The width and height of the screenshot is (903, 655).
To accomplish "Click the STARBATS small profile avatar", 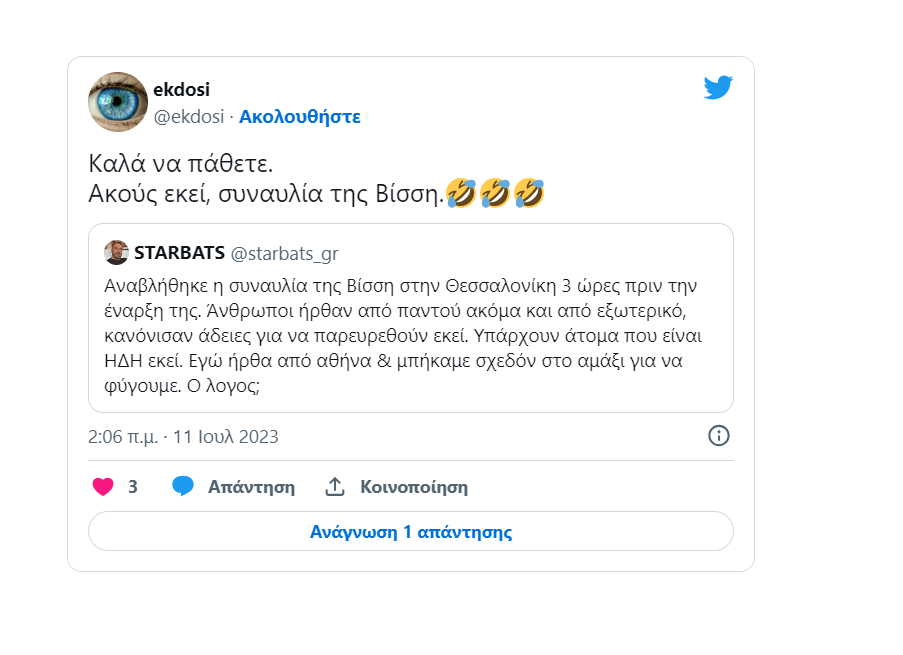I will 116,252.
